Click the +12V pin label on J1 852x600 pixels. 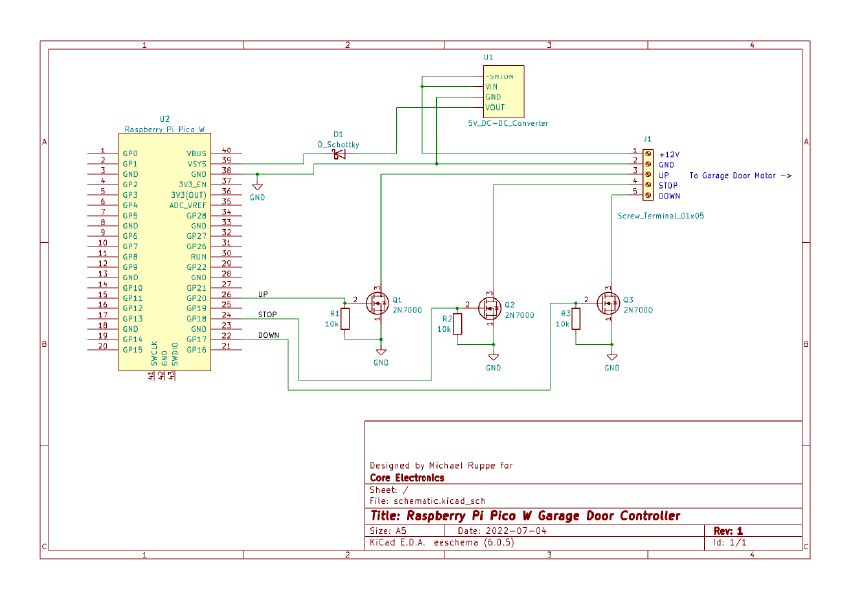(x=669, y=155)
